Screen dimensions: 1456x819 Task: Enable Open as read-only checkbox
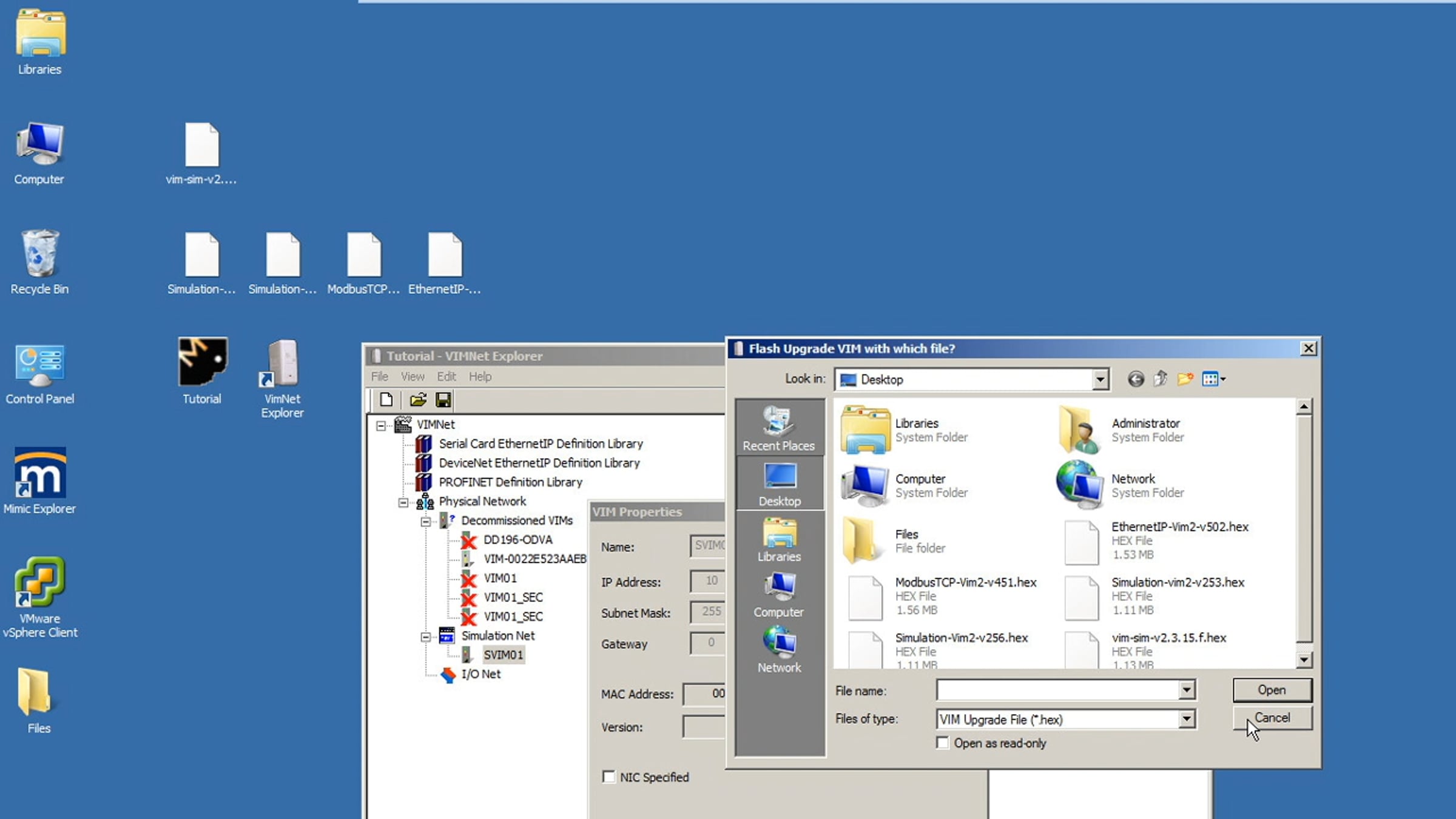pyautogui.click(x=942, y=743)
